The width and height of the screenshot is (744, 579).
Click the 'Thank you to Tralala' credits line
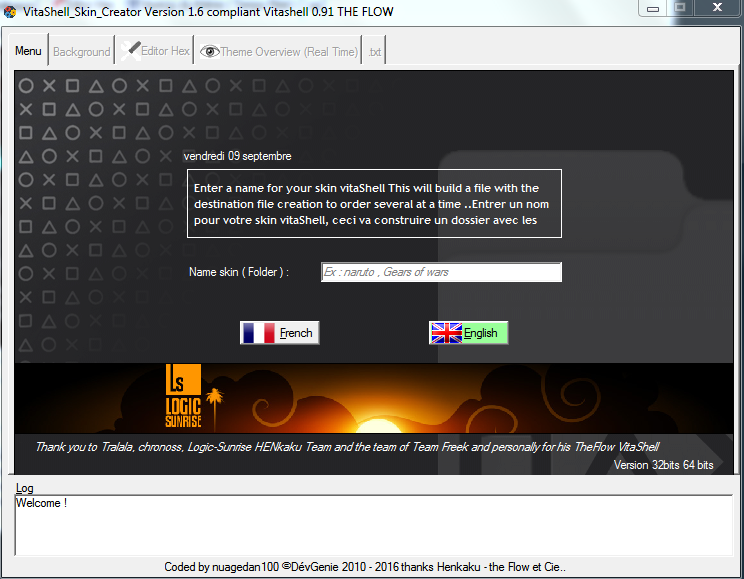tap(347, 447)
